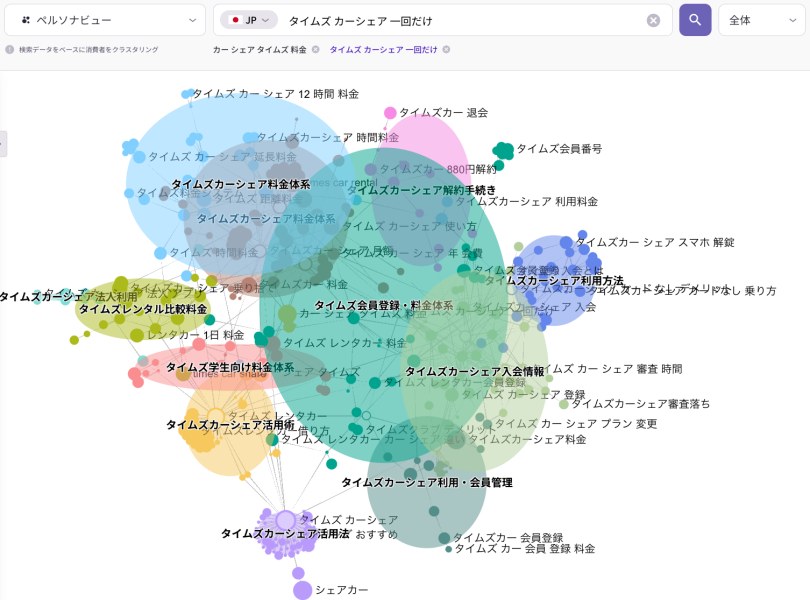Viewport: 810px width, 600px height.
Task: Click the green タイムズ会員番号 node cluster
Action: [x=503, y=150]
